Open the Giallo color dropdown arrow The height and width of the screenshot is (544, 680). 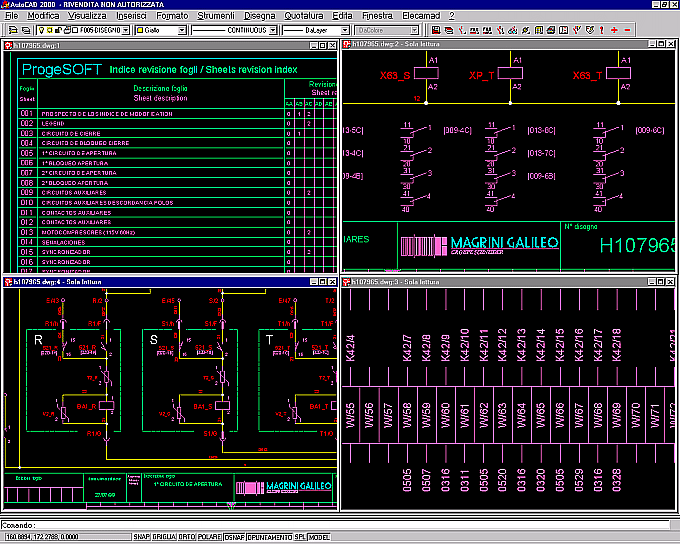point(182,30)
